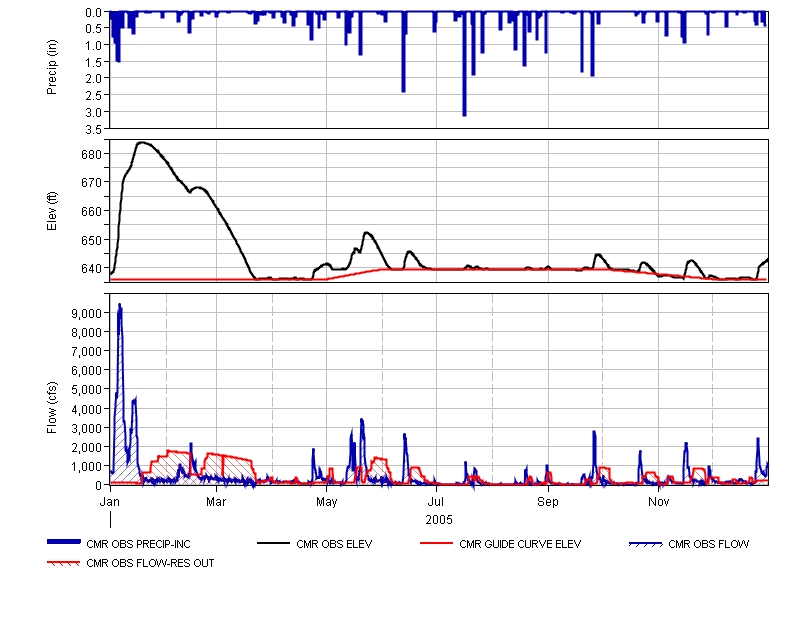Click the 3.5 precipitation tick label
Screen dimensions: 800x627
tap(93, 129)
